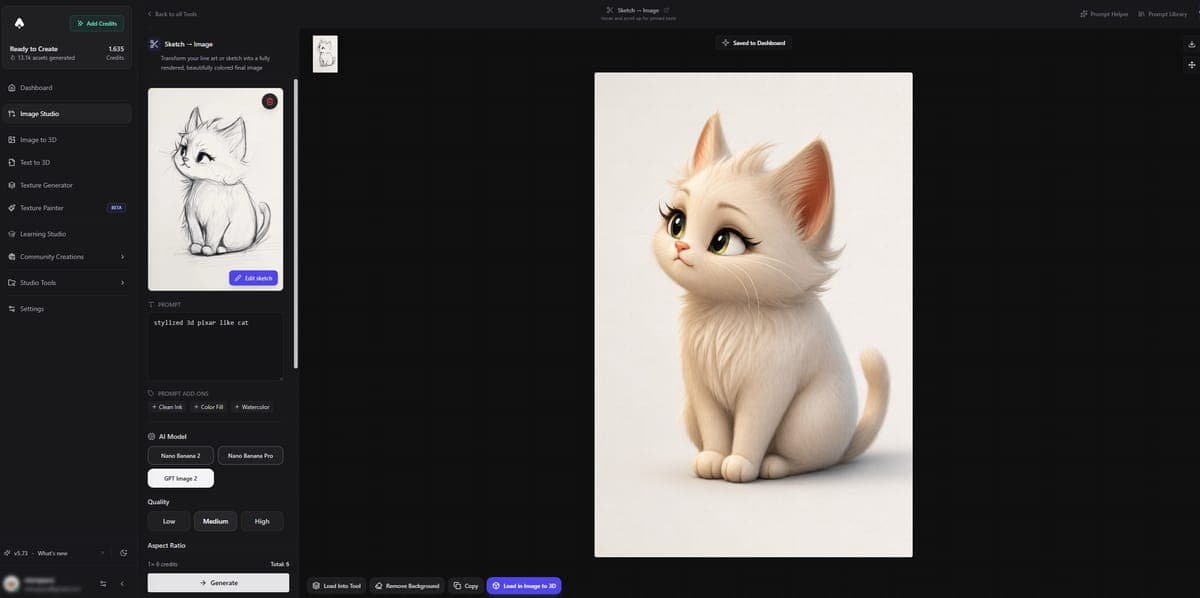Click the Dashboard home icon in the sidebar

pyautogui.click(x=11, y=88)
